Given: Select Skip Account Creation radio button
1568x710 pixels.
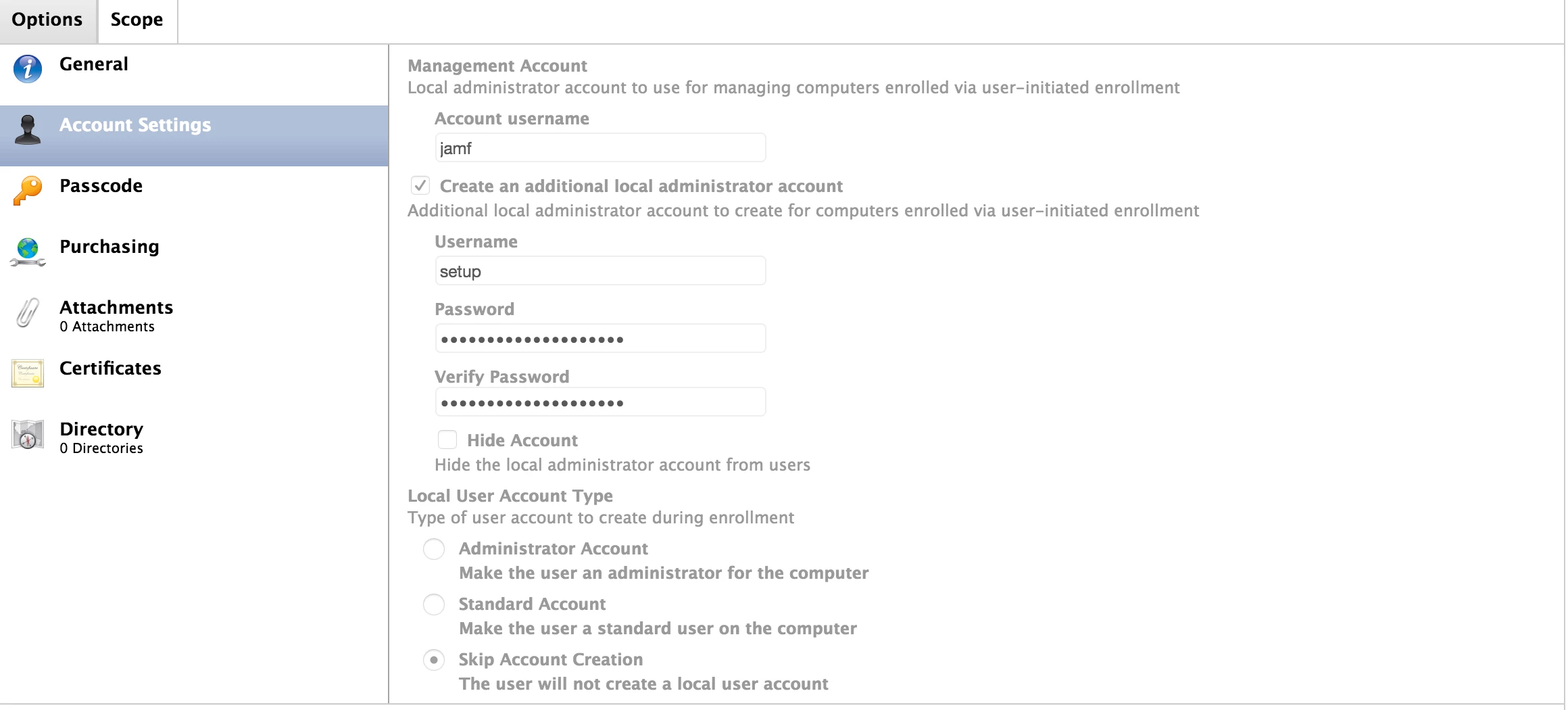Looking at the screenshot, I should [434, 659].
